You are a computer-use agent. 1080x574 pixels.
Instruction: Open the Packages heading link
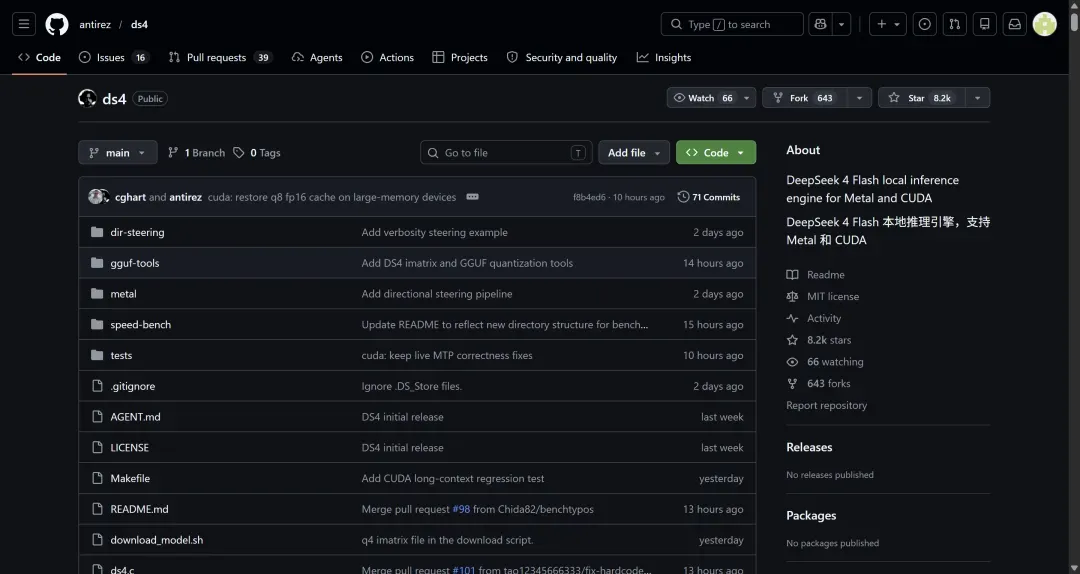click(811, 515)
